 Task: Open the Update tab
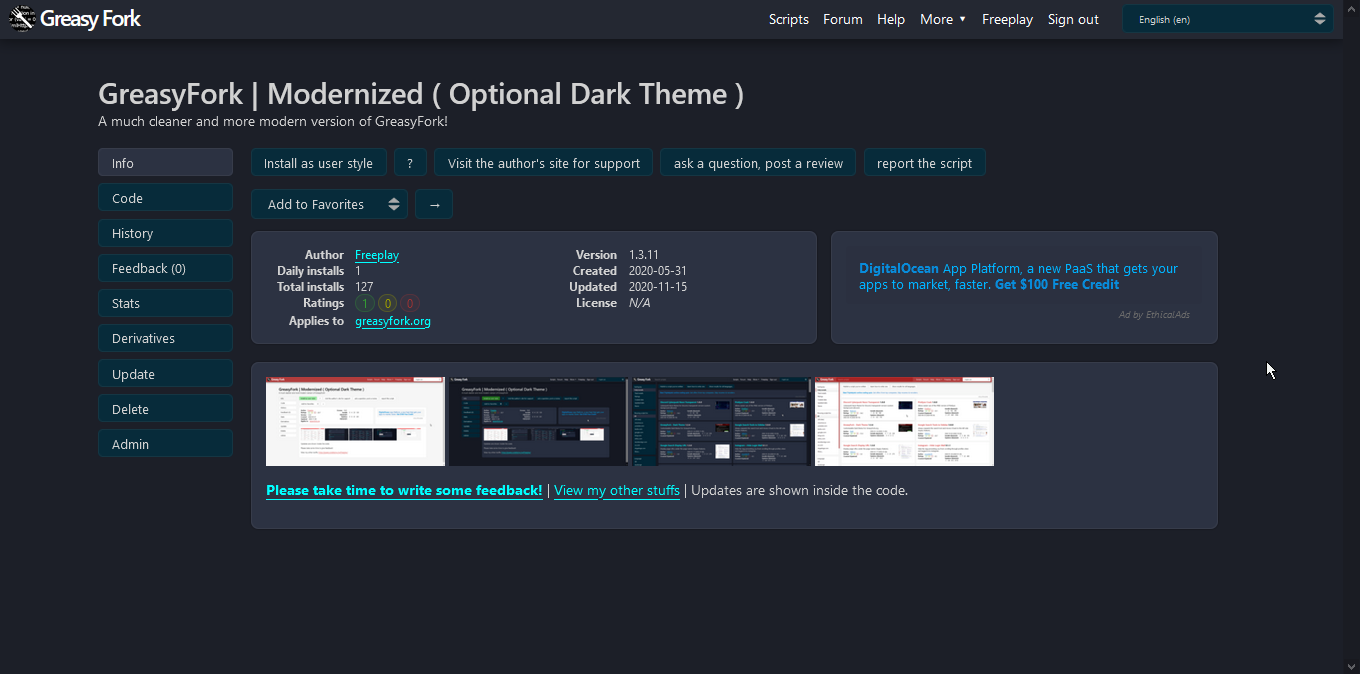pos(165,374)
